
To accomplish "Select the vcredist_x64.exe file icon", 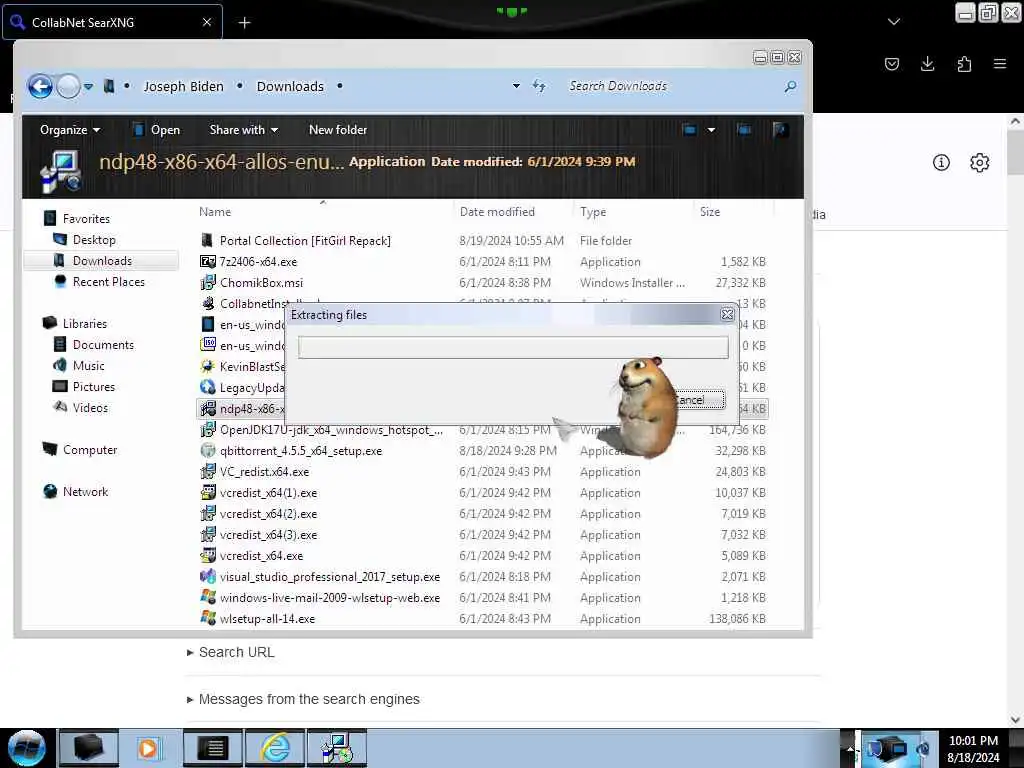I will click(x=208, y=556).
